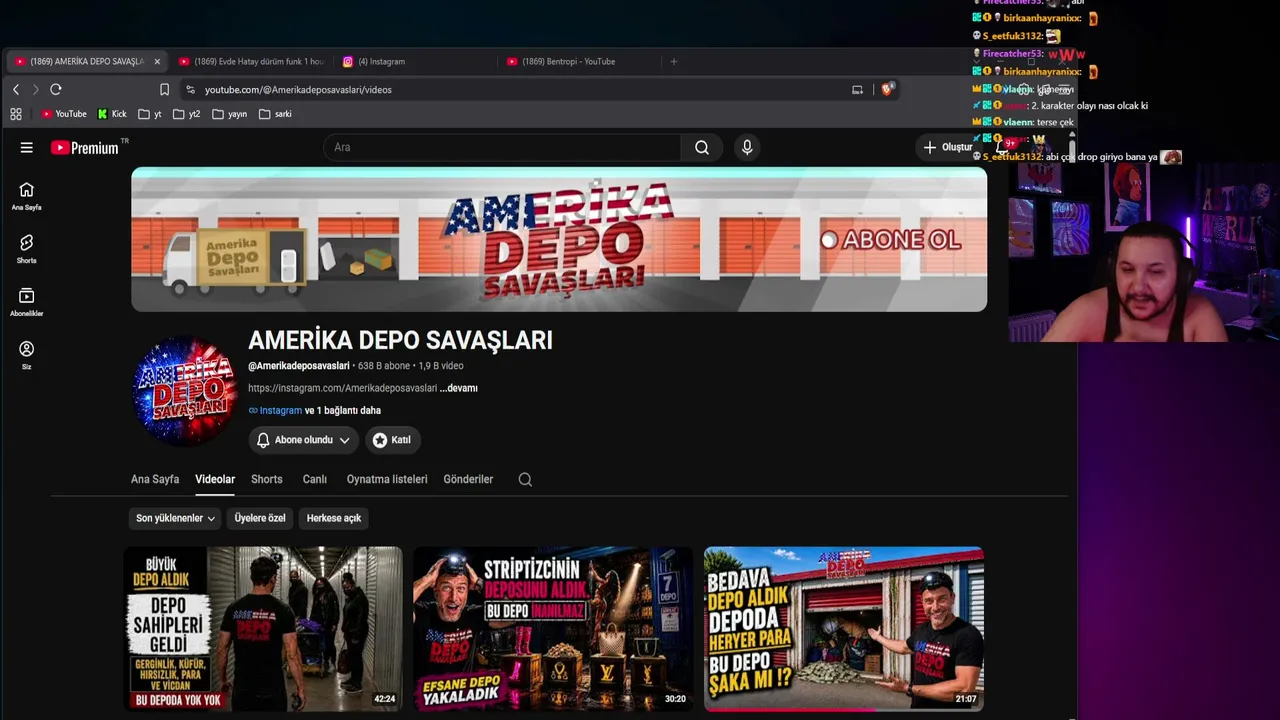Open the yt bookmark folder
Image resolution: width=1280 pixels, height=720 pixels.
(150, 114)
